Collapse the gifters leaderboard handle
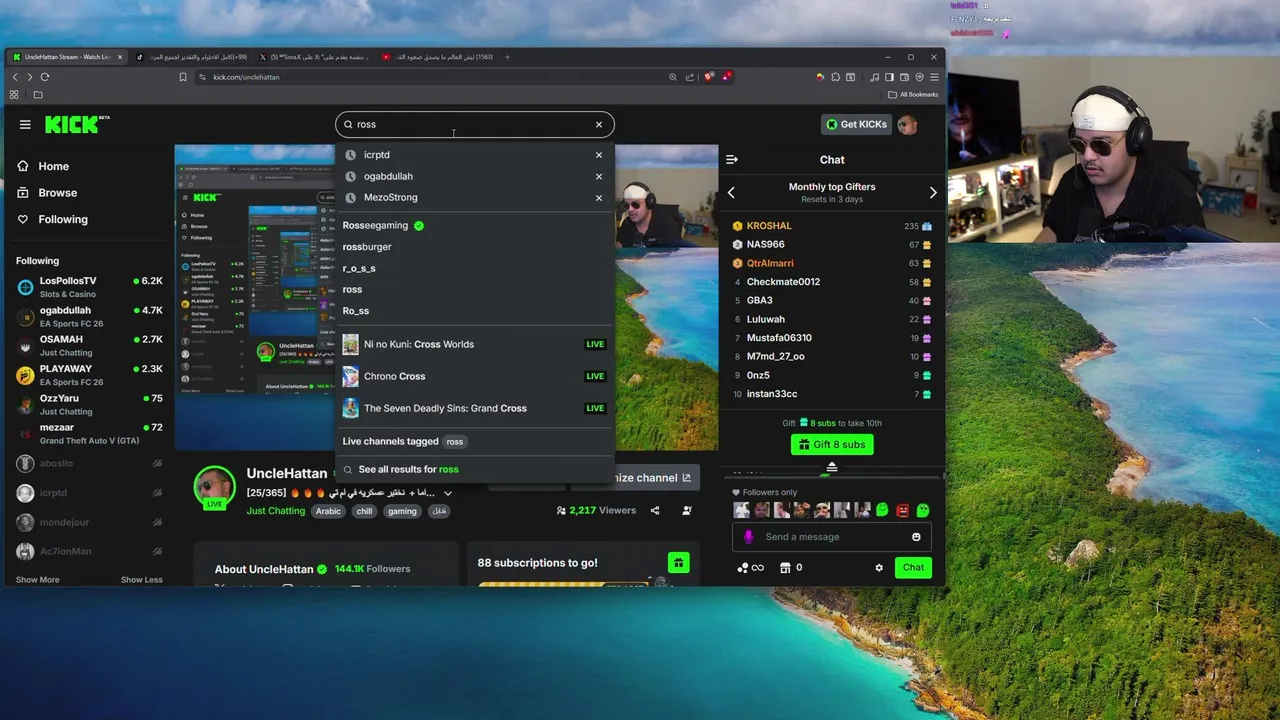This screenshot has width=1280, height=720. click(x=832, y=466)
